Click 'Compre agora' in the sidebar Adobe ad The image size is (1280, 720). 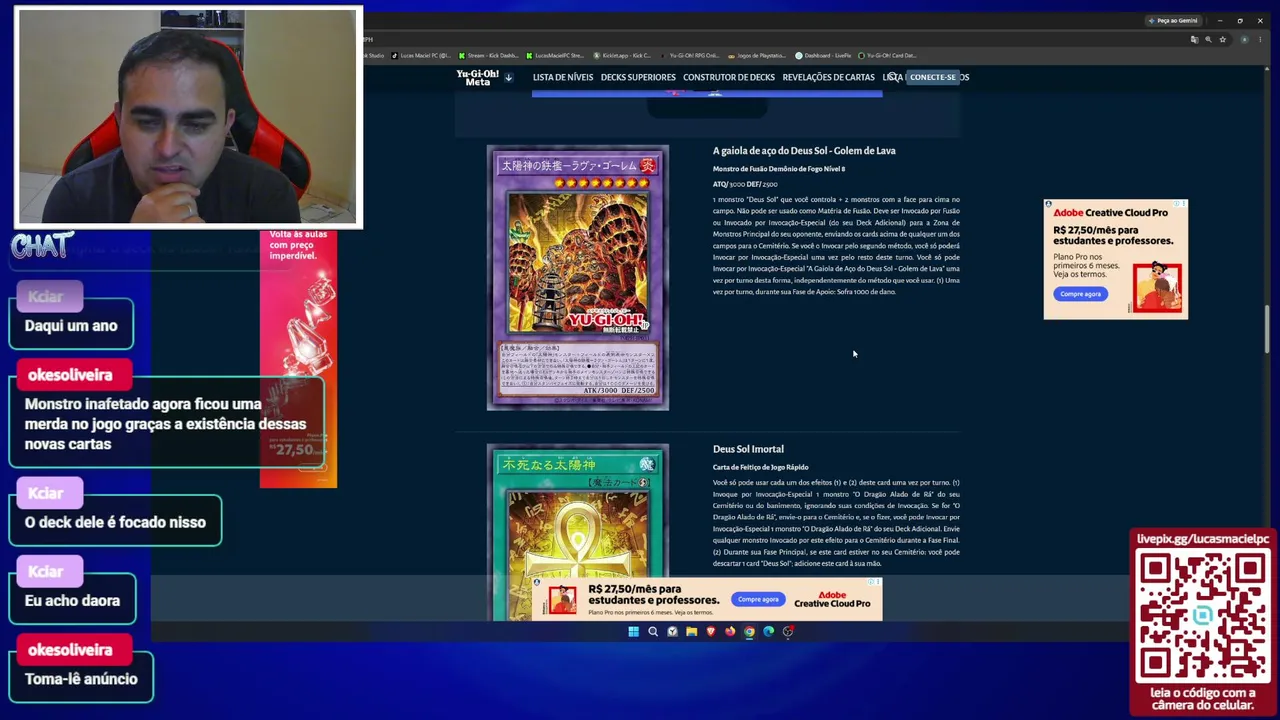1080,294
